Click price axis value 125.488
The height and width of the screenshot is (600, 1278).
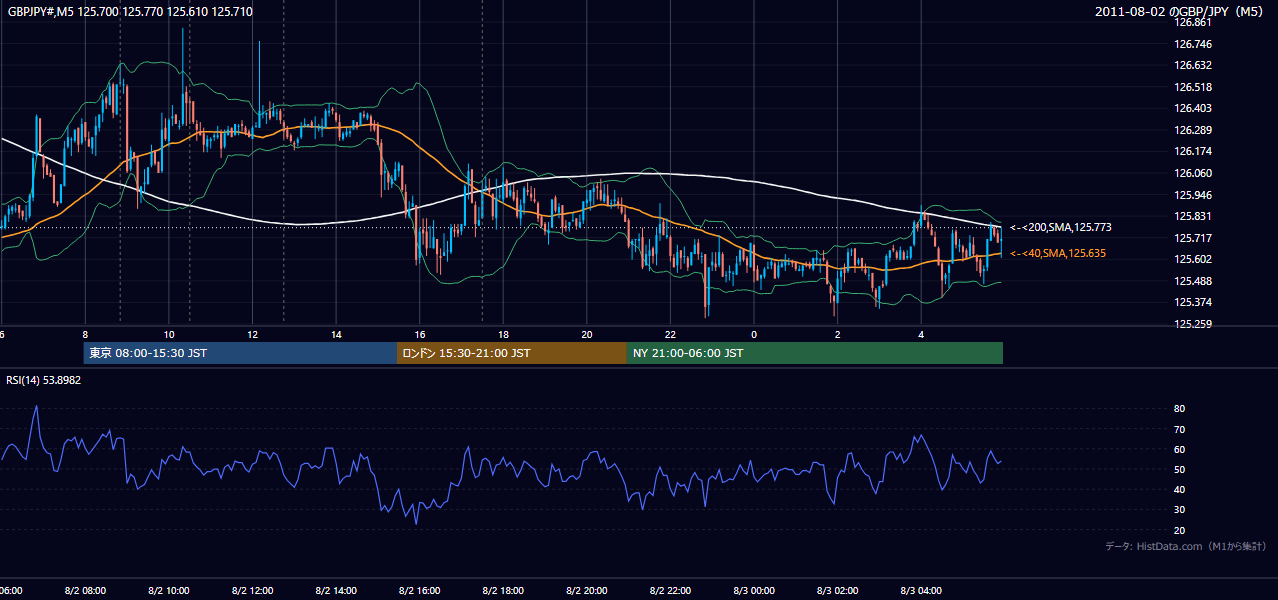tap(1194, 281)
